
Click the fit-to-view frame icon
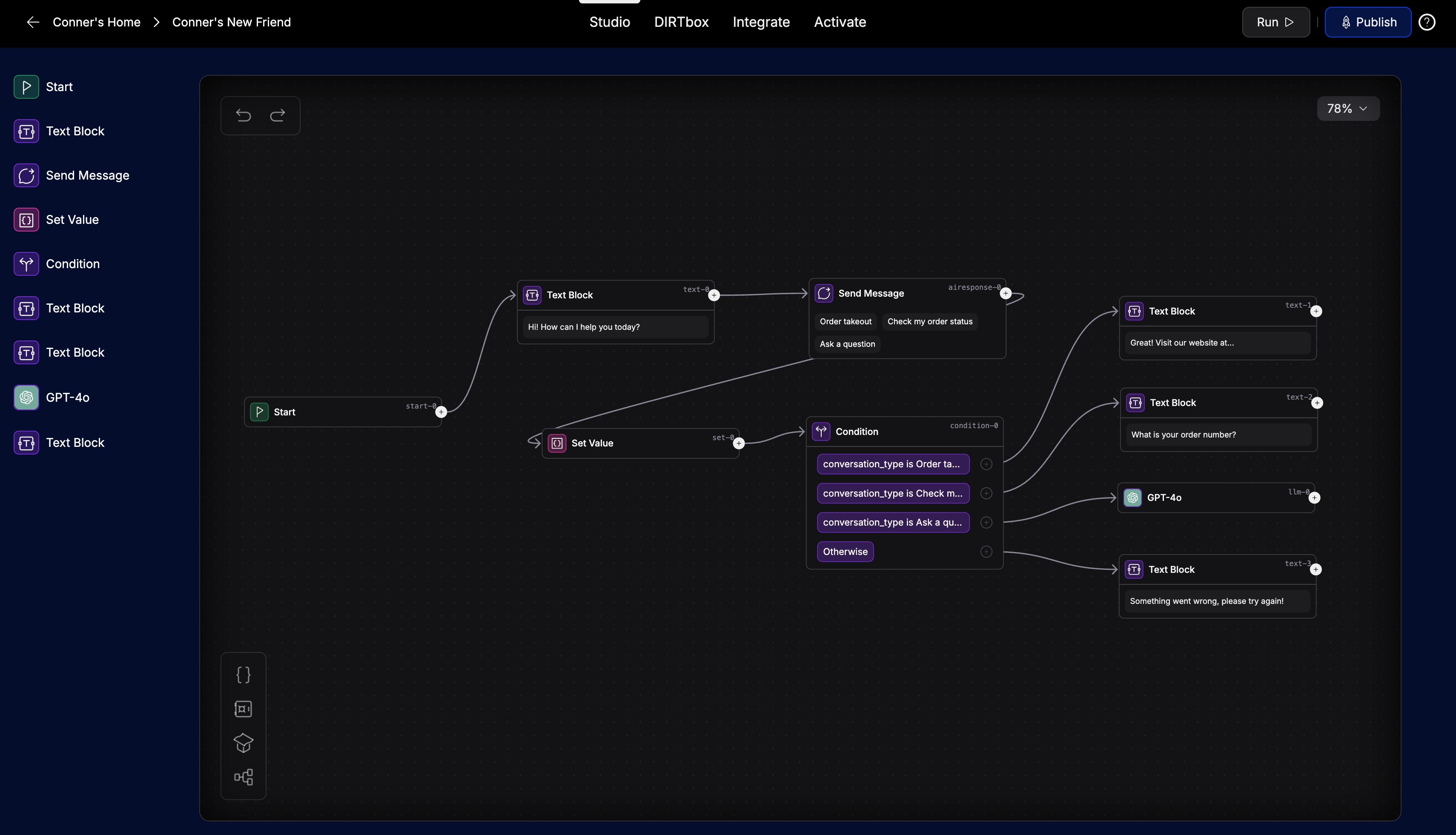243,709
